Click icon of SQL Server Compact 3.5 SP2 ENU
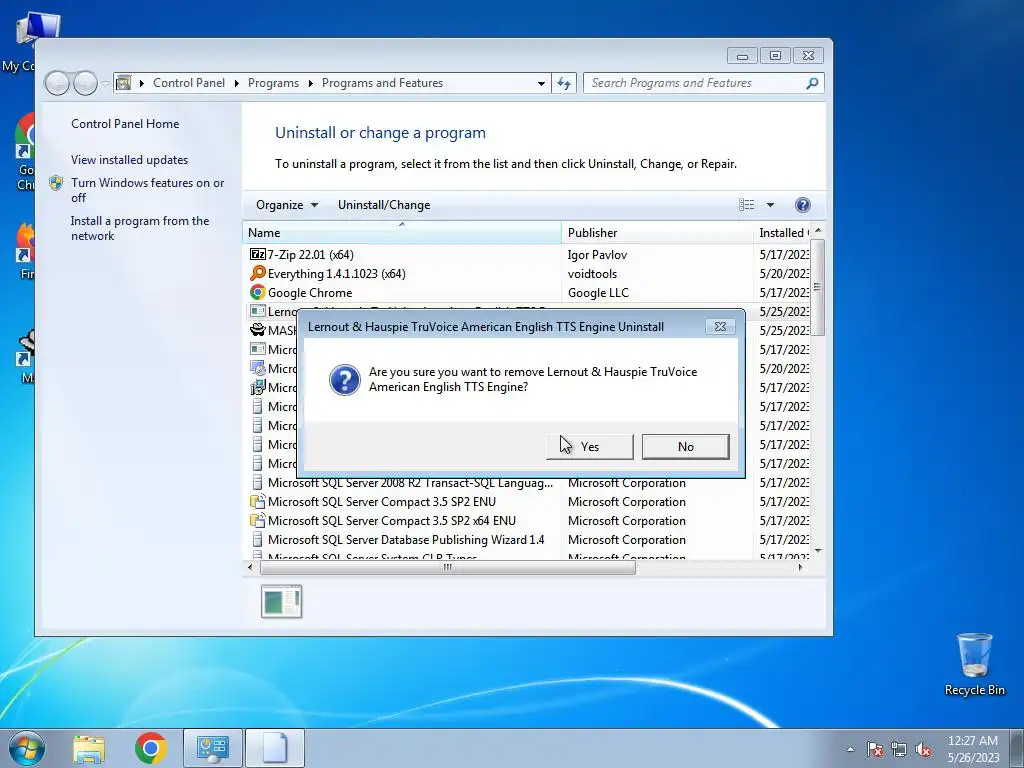1024x768 pixels. coord(257,502)
